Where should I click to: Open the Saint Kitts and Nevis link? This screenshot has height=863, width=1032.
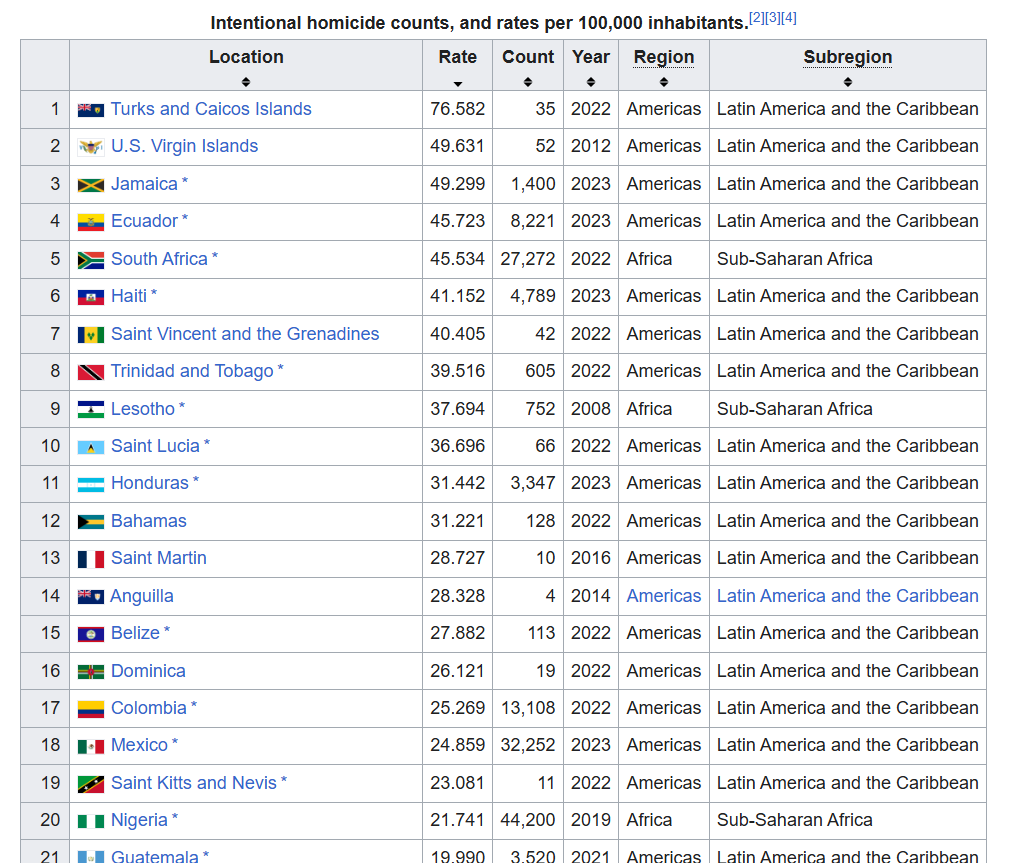pos(193,783)
